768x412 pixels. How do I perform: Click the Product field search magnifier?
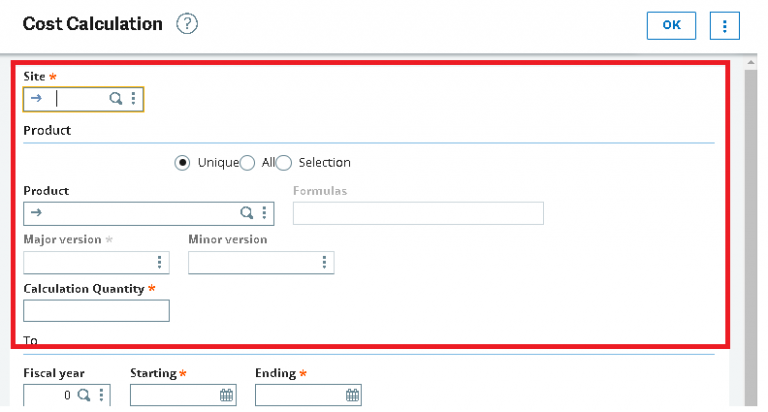(x=247, y=213)
